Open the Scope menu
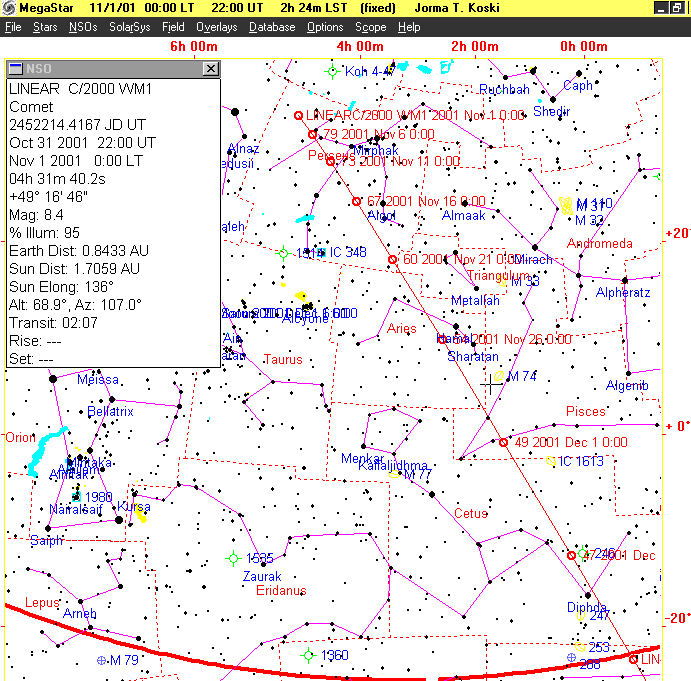 [370, 27]
